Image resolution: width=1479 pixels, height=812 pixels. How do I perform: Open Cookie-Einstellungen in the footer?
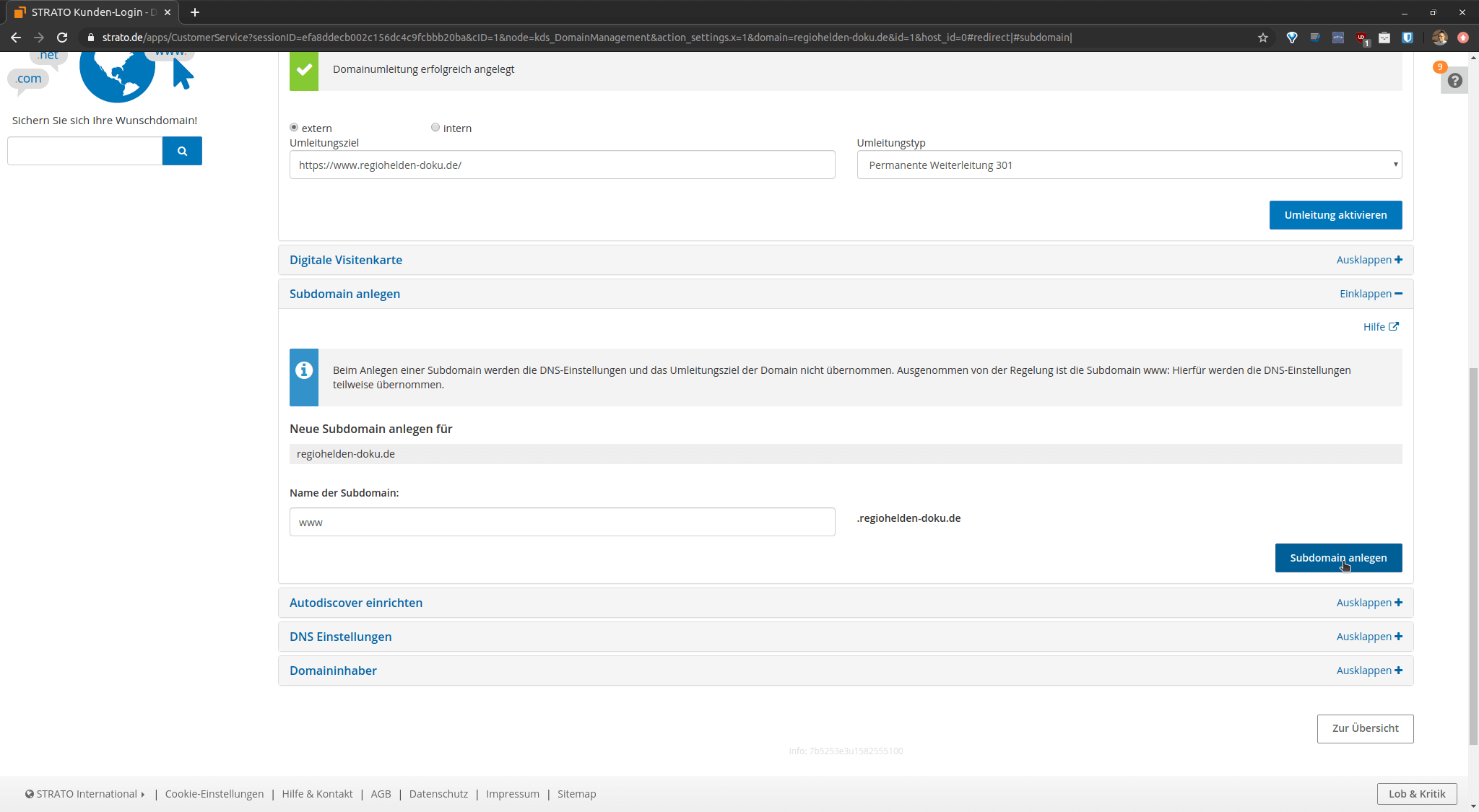tap(214, 794)
